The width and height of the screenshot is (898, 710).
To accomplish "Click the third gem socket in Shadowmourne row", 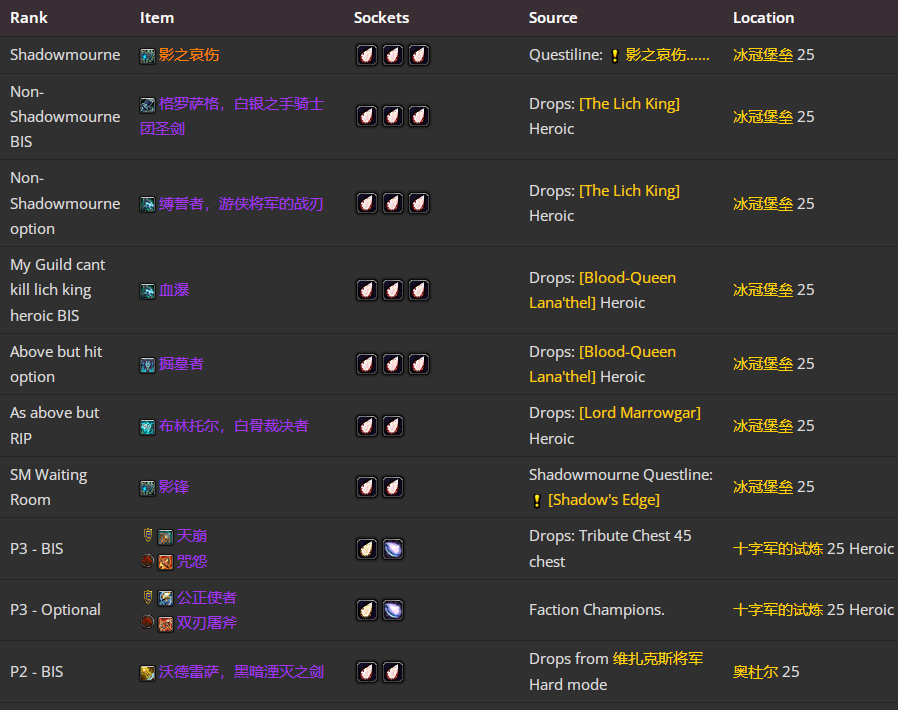I will click(419, 55).
